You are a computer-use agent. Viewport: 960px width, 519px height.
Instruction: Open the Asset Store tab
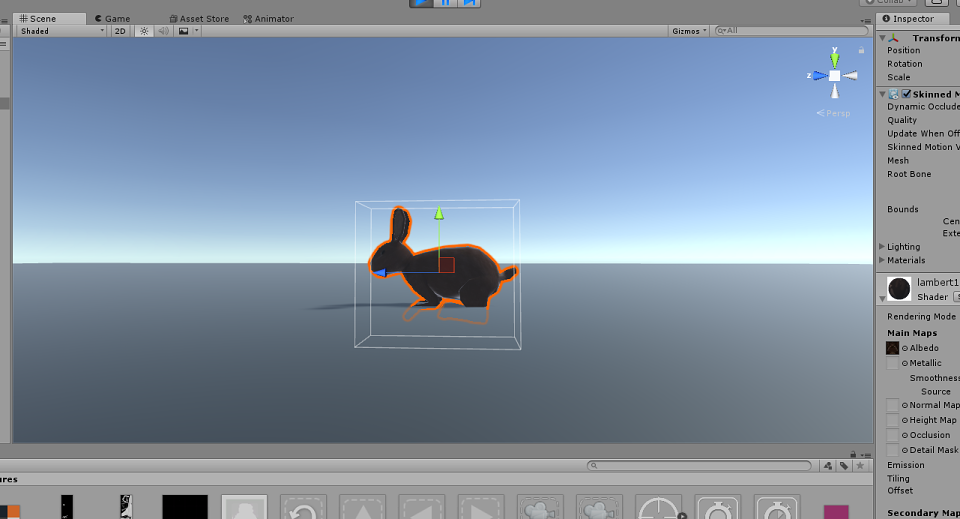click(199, 18)
